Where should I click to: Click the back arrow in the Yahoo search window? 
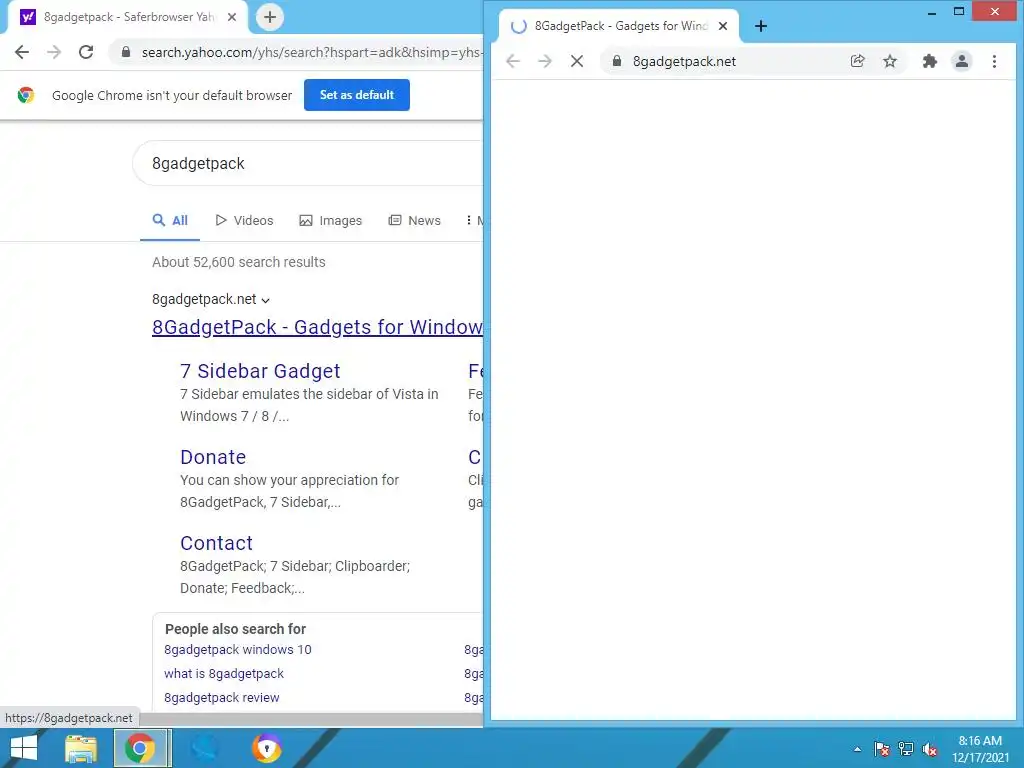click(22, 52)
